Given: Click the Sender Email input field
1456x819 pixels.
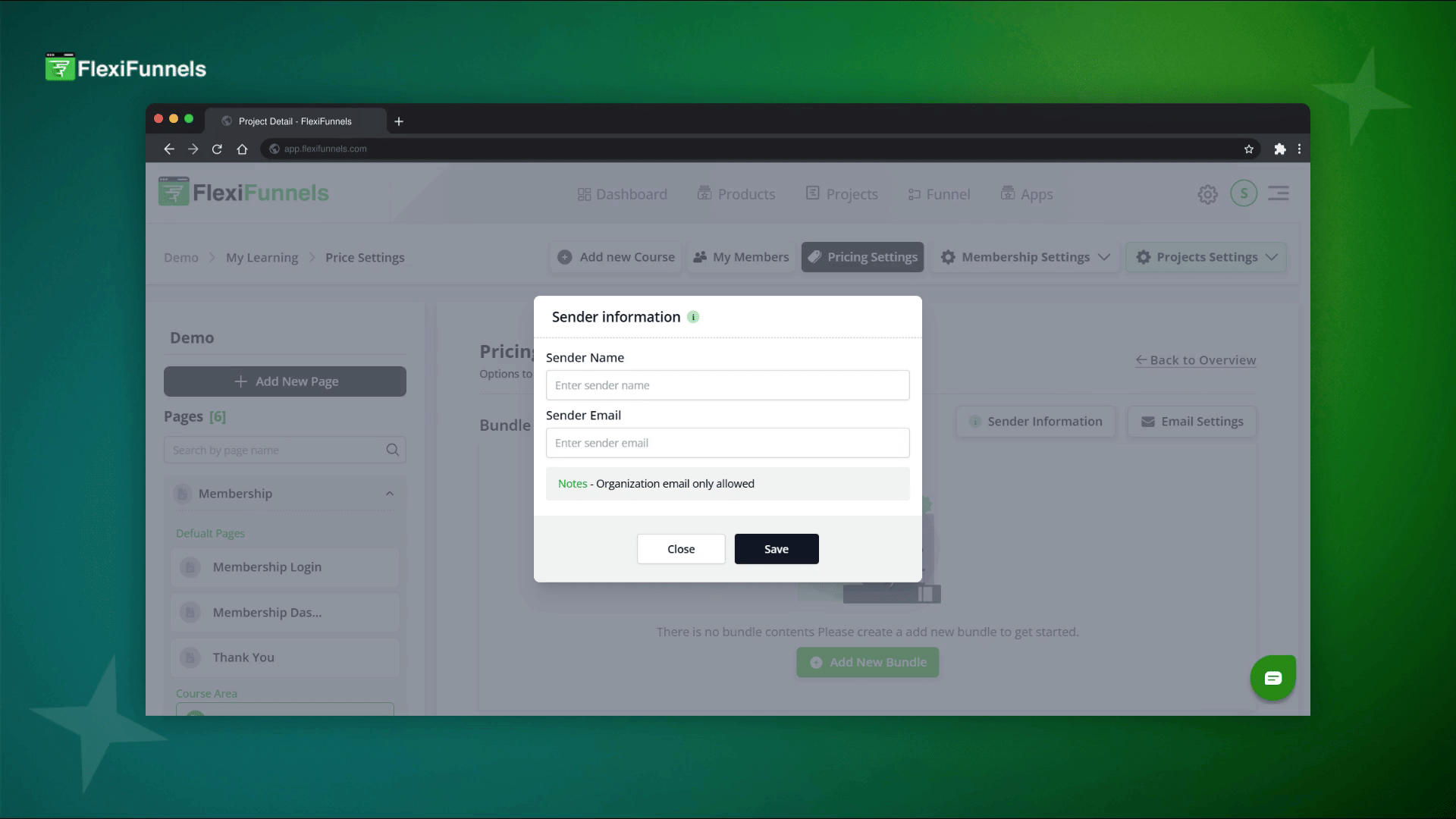Looking at the screenshot, I should [727, 443].
